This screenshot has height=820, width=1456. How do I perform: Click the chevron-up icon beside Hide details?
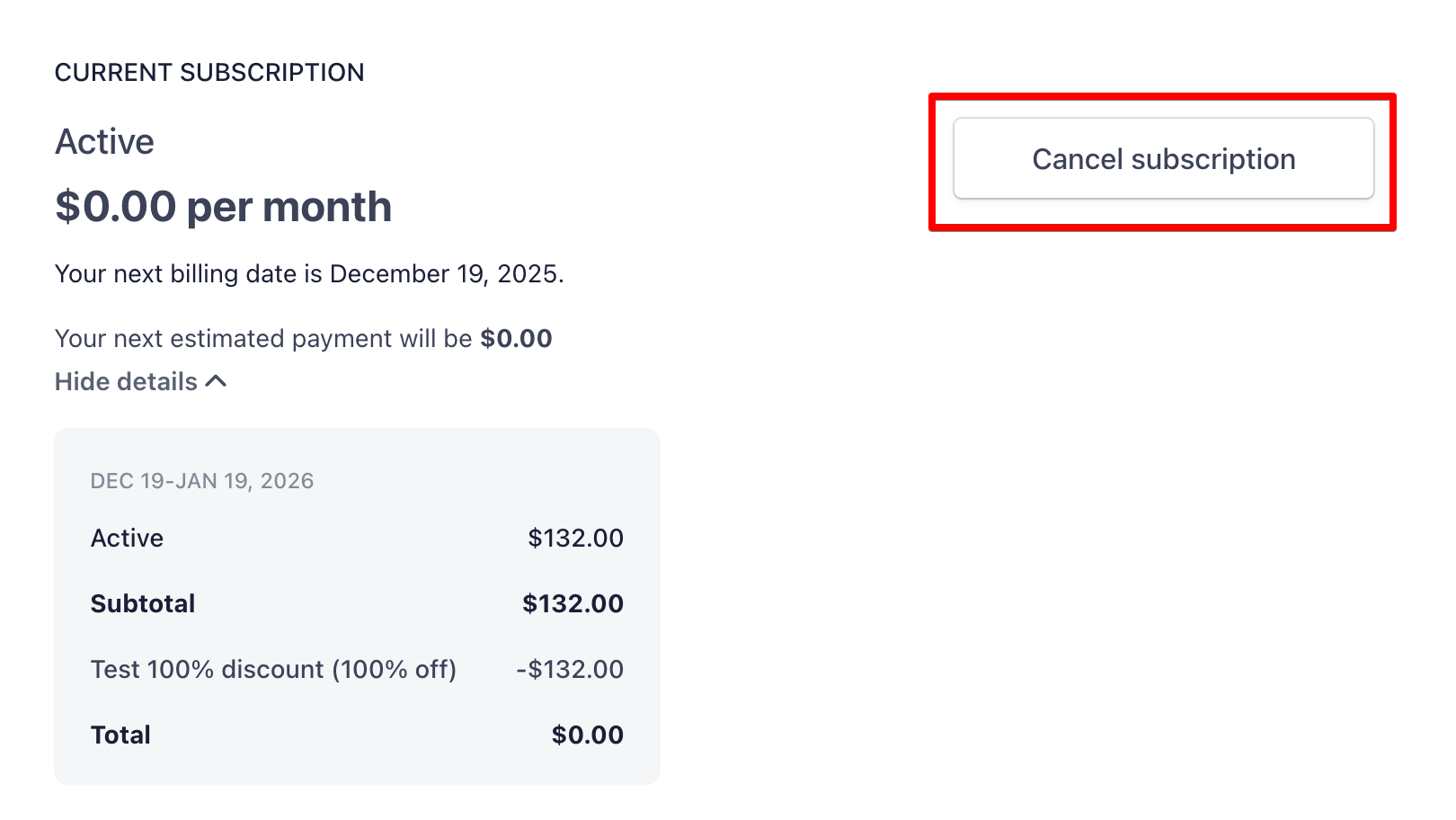217,381
